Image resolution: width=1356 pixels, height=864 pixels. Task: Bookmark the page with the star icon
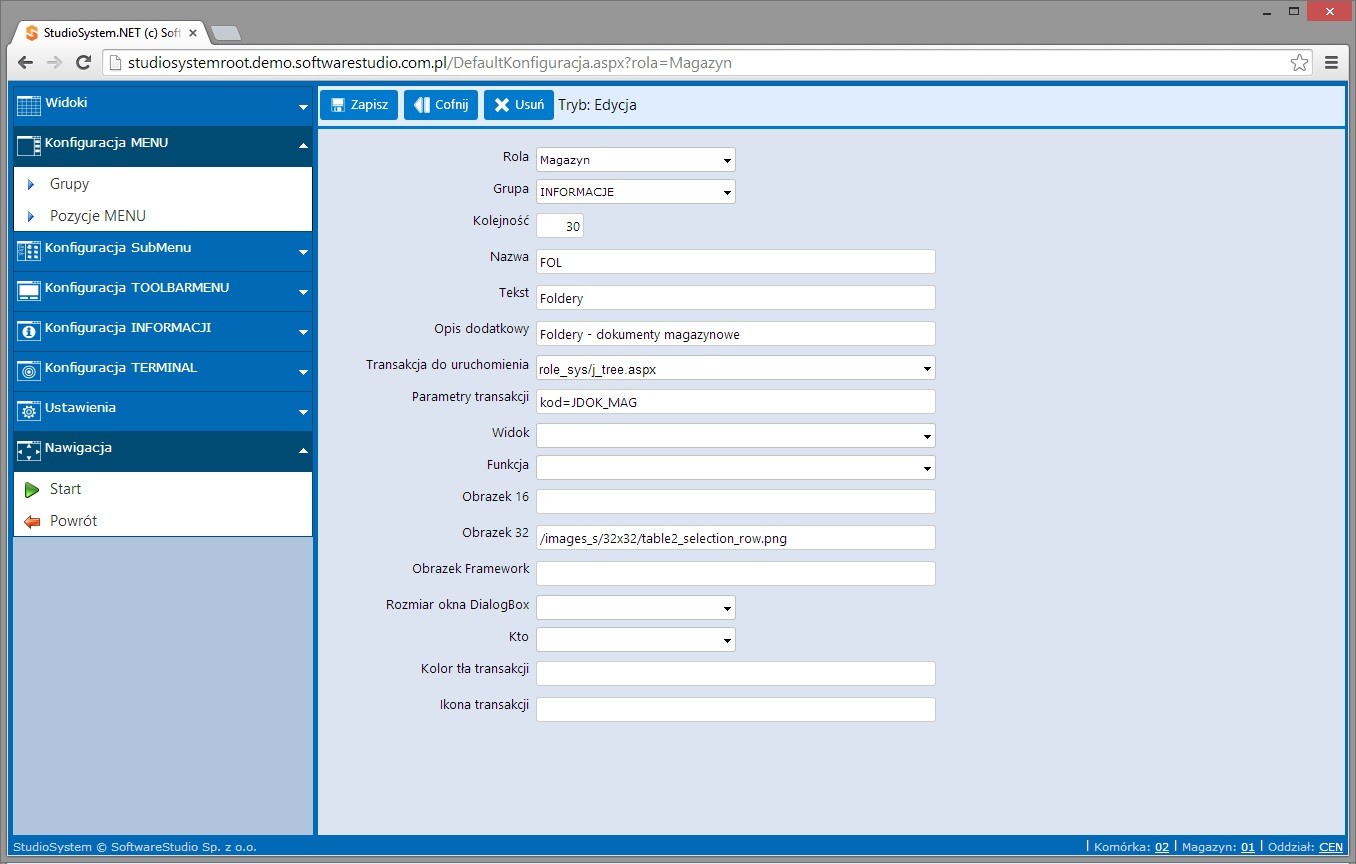tap(1299, 62)
